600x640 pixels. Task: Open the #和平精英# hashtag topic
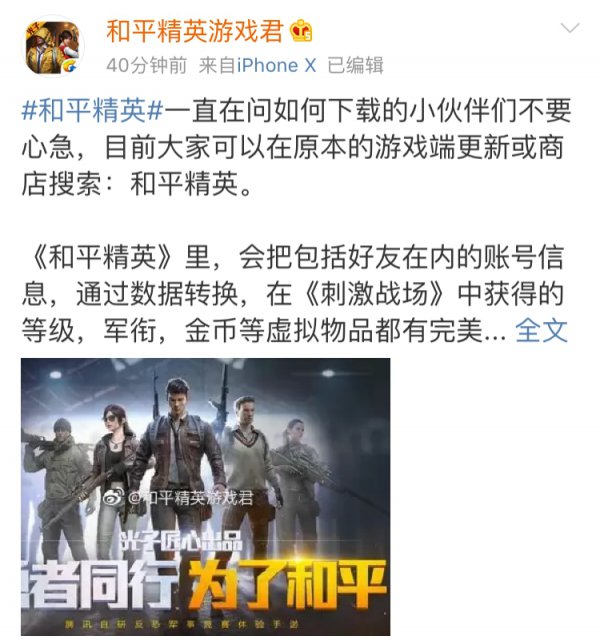point(92,110)
